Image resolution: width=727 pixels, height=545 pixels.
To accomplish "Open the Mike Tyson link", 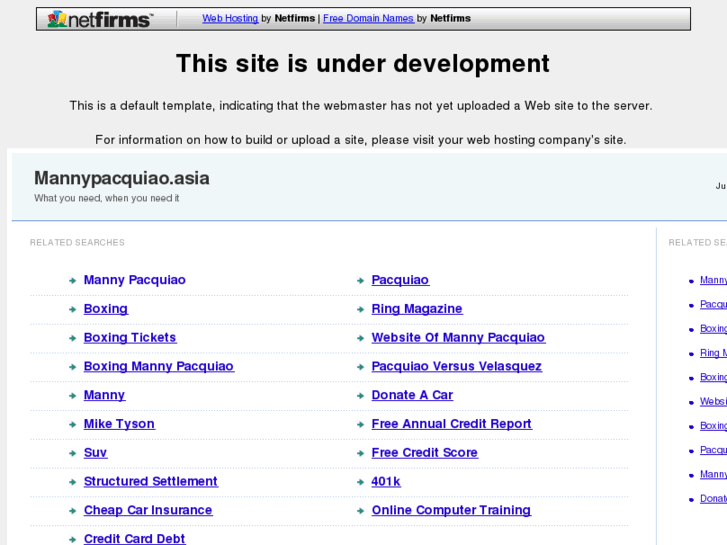I will click(x=119, y=424).
